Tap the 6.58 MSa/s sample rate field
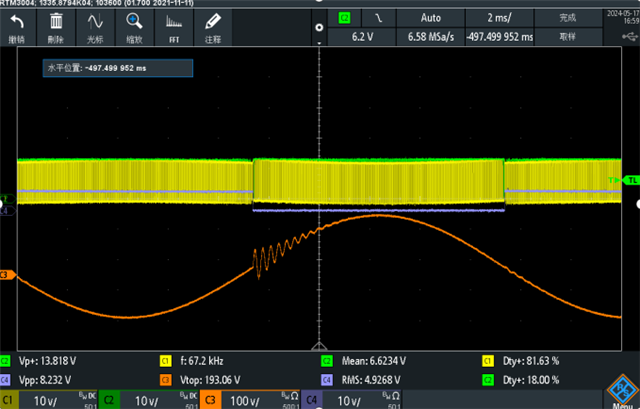This screenshot has width=640, height=409. pos(431,37)
